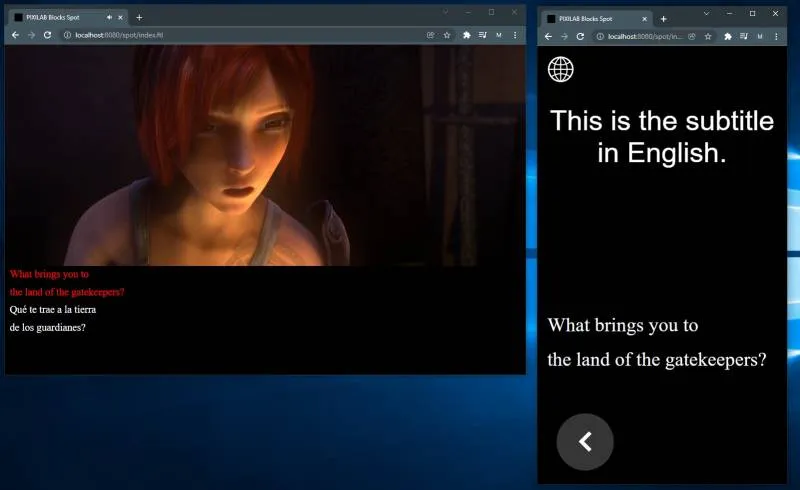Open Extensions puzzle icon in left window

coord(466,35)
